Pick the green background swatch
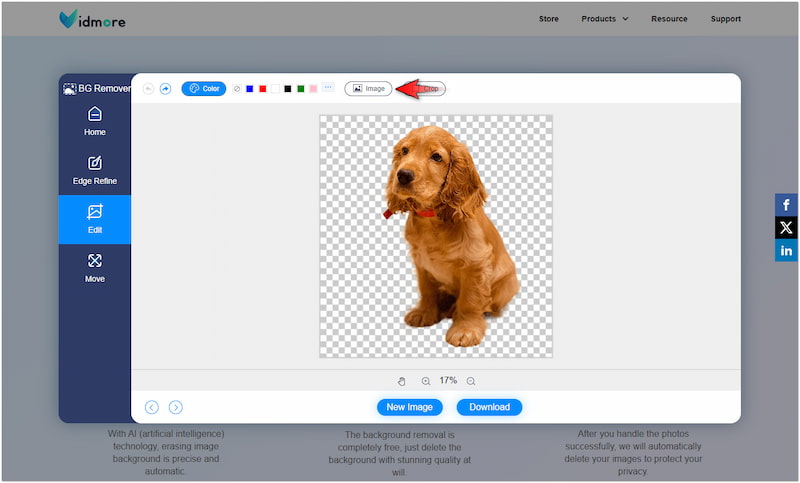The width and height of the screenshot is (800, 483). coord(300,89)
